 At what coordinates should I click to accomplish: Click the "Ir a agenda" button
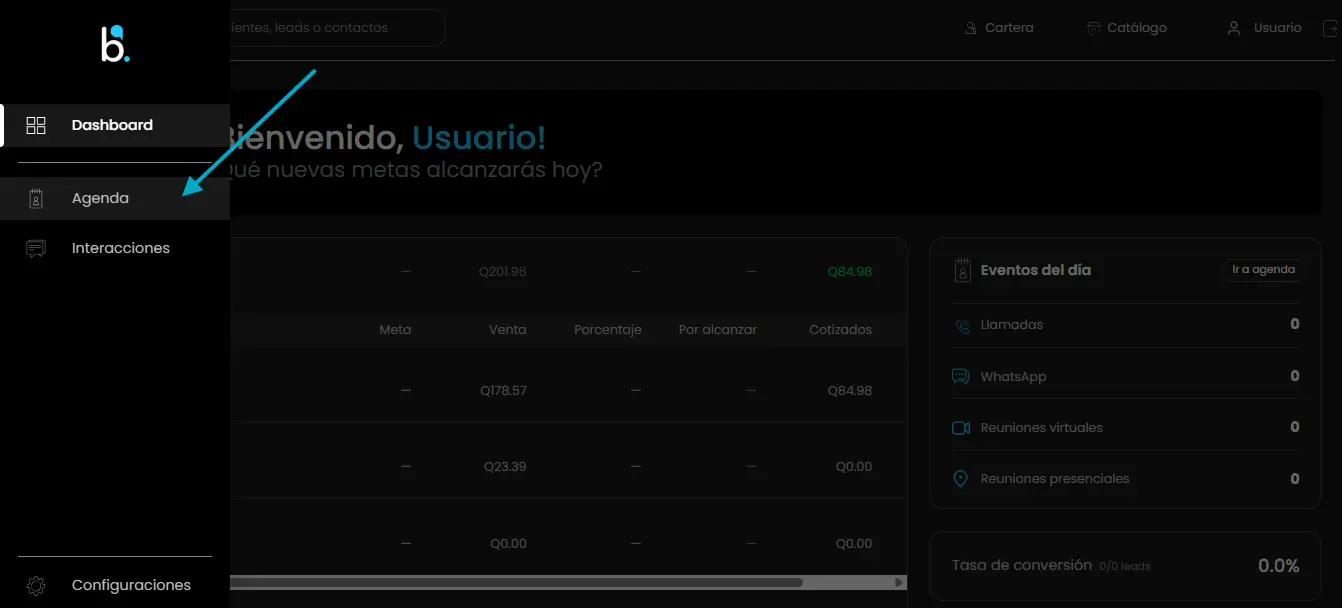point(1264,270)
